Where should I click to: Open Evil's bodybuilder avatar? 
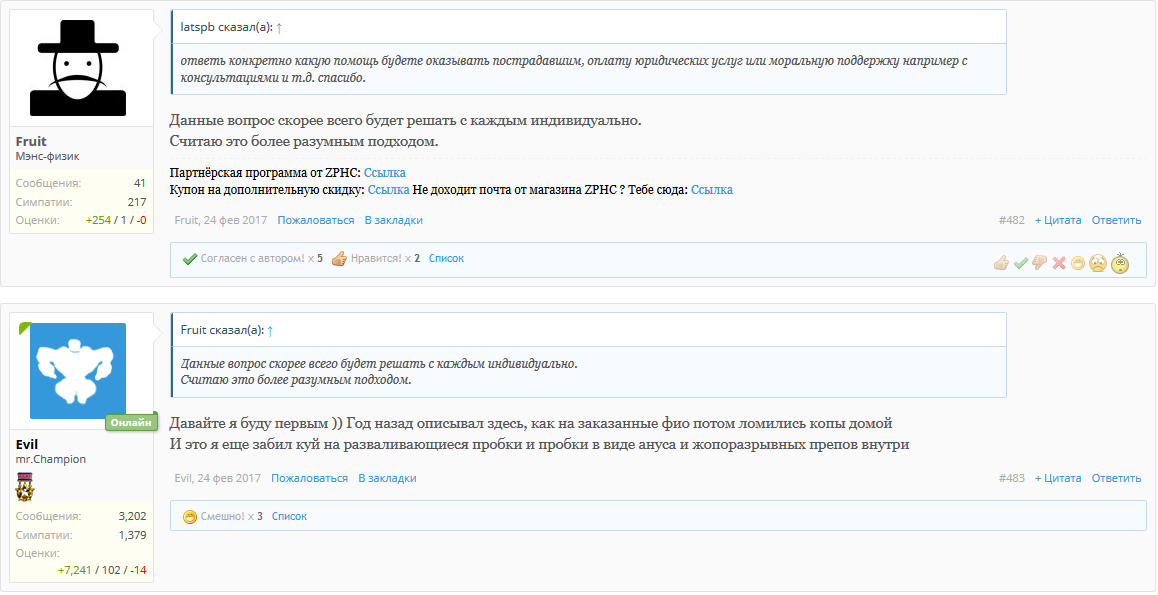(x=78, y=371)
